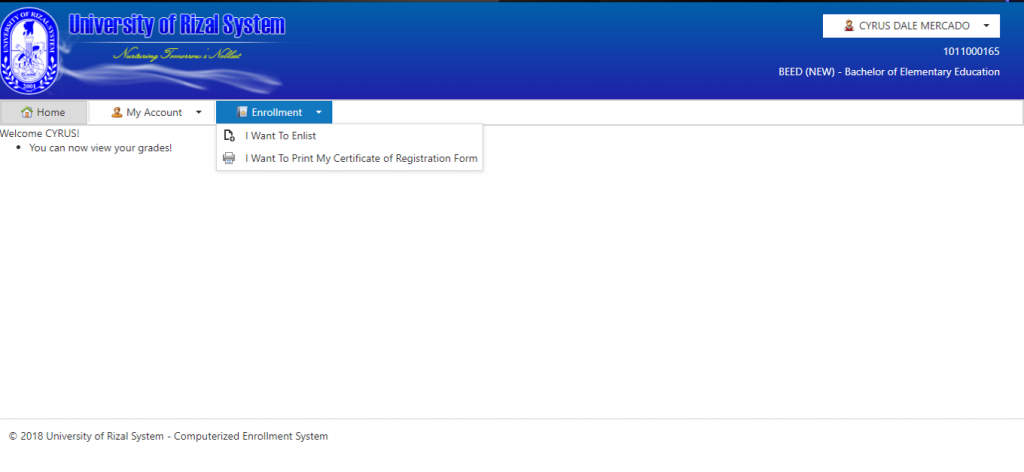1024x472 pixels.
Task: Click the user avatar icon beside CYRUS DALE MERCADO
Action: tap(849, 25)
